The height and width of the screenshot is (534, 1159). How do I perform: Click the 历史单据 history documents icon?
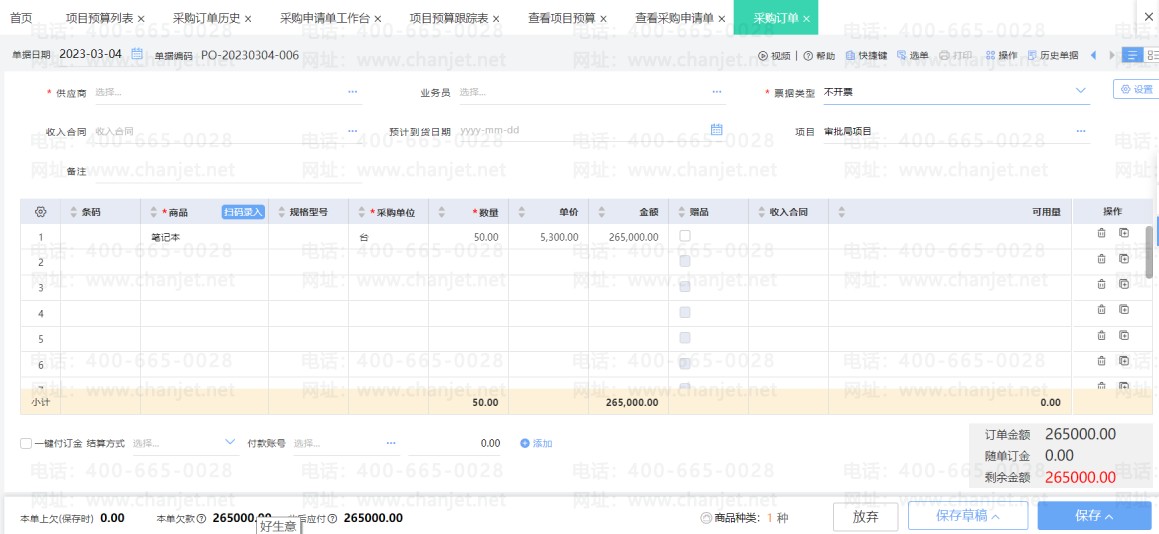tap(1032, 55)
